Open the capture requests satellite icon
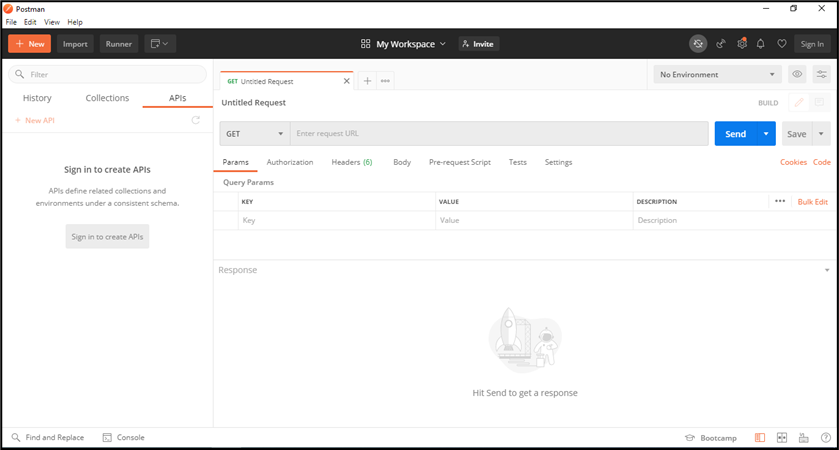The image size is (839, 450). point(721,44)
